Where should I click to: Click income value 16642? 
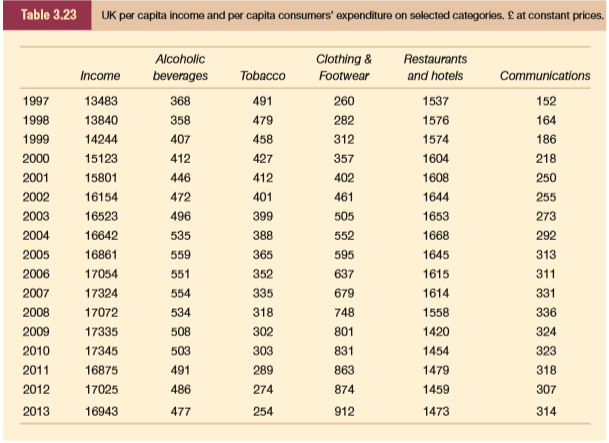(x=101, y=236)
